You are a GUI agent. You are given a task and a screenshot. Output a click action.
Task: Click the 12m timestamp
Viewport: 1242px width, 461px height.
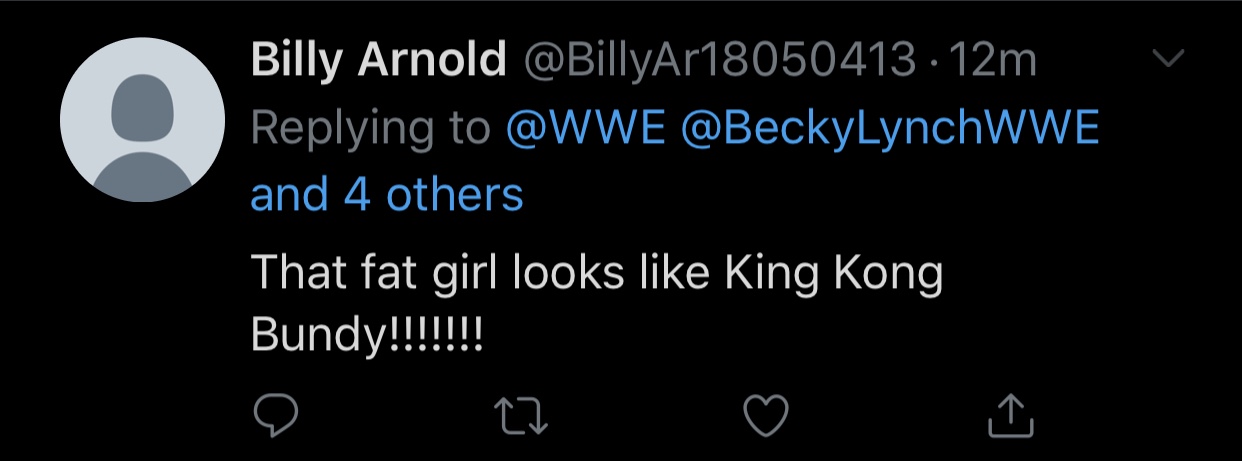point(993,62)
